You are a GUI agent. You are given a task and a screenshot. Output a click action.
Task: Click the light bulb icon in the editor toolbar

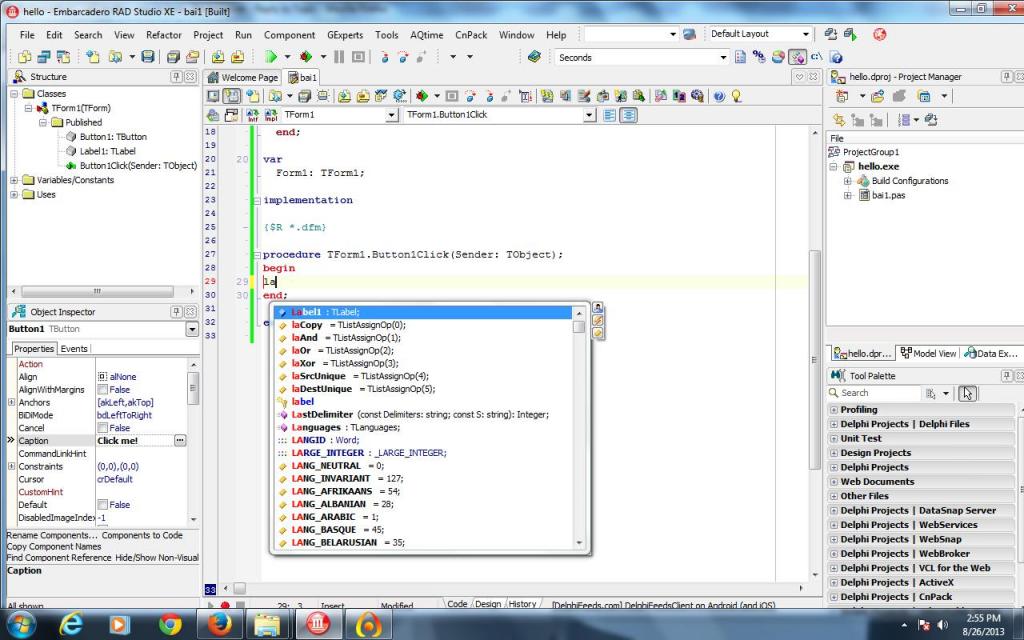[x=736, y=96]
